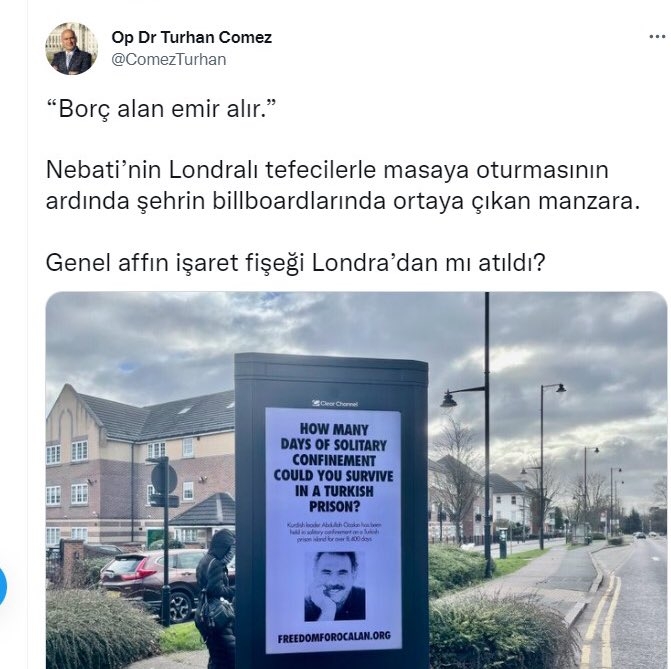Click the Clear Channel logo on the billboard
Screen dimensions: 671x669
tap(335, 403)
